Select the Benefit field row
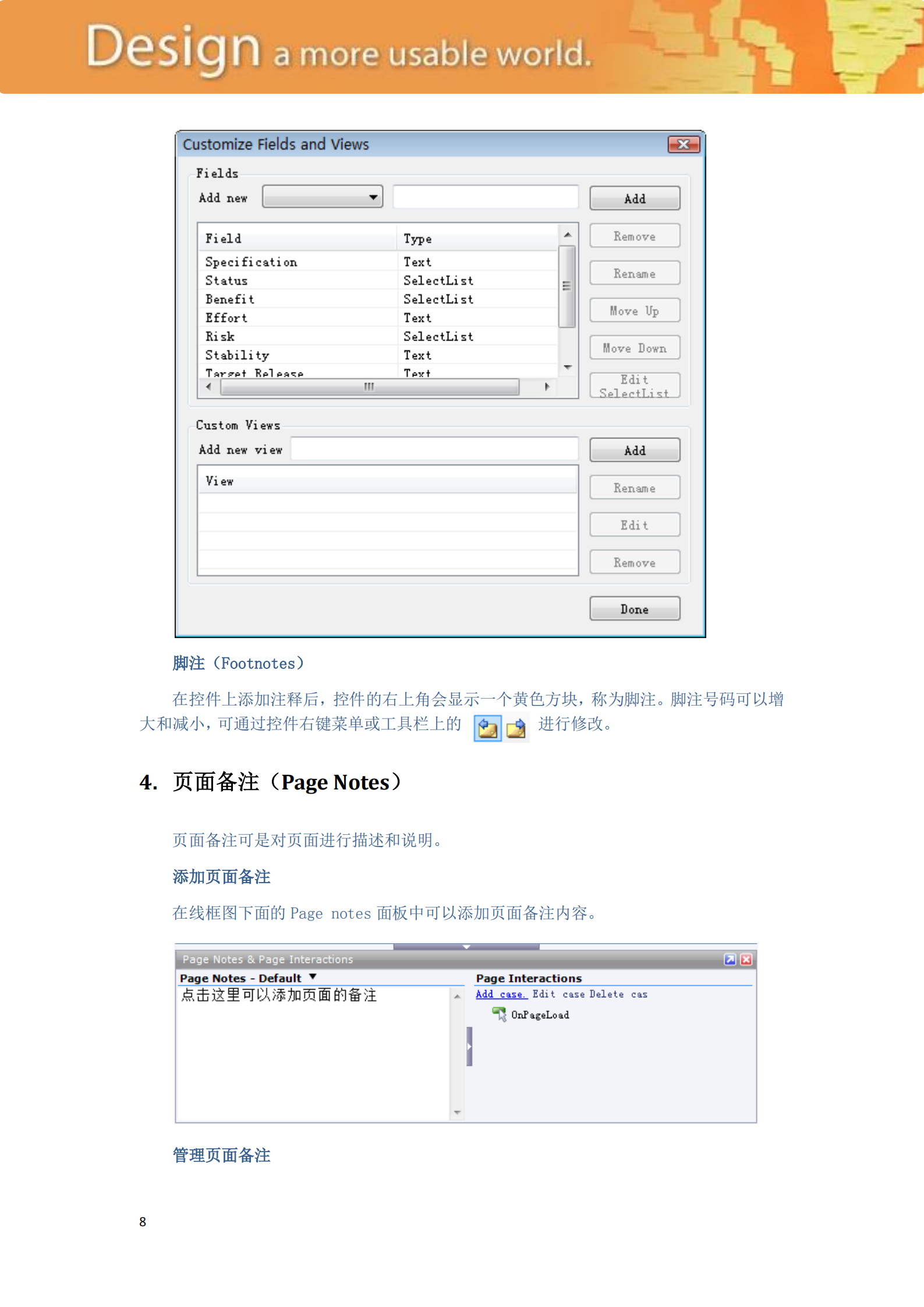 378,299
